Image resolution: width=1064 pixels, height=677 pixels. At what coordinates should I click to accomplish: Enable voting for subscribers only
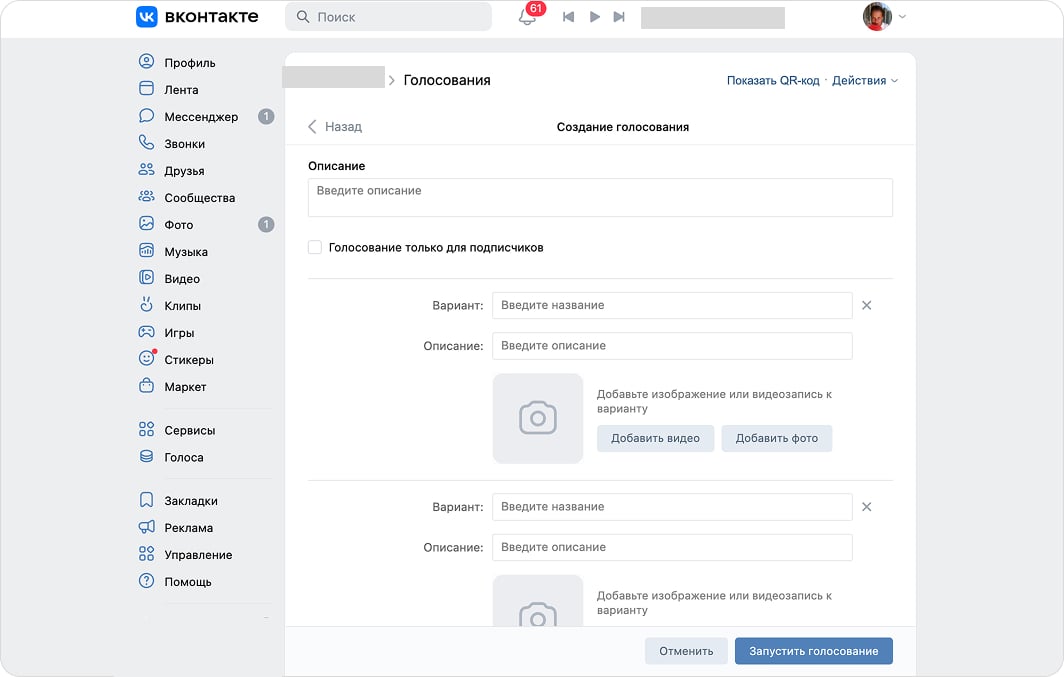314,247
